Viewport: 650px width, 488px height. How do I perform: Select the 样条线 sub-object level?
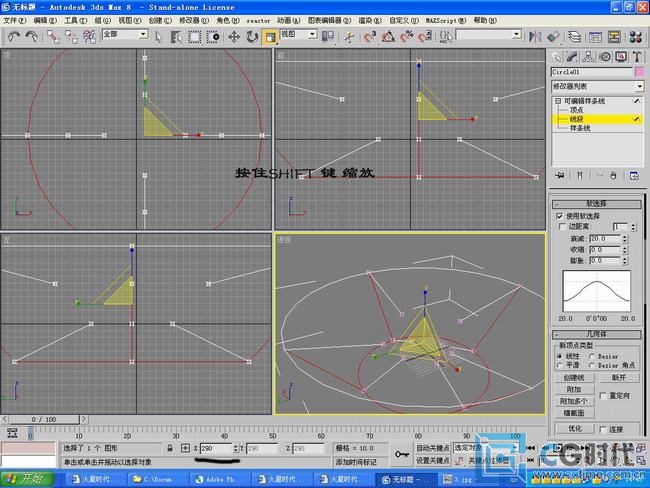(x=580, y=128)
